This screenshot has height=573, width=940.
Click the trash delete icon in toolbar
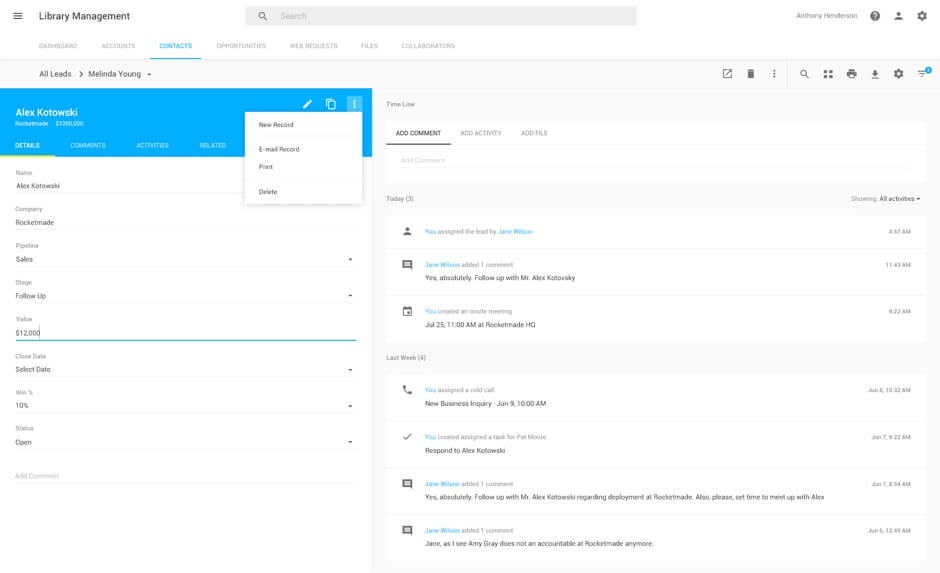751,74
